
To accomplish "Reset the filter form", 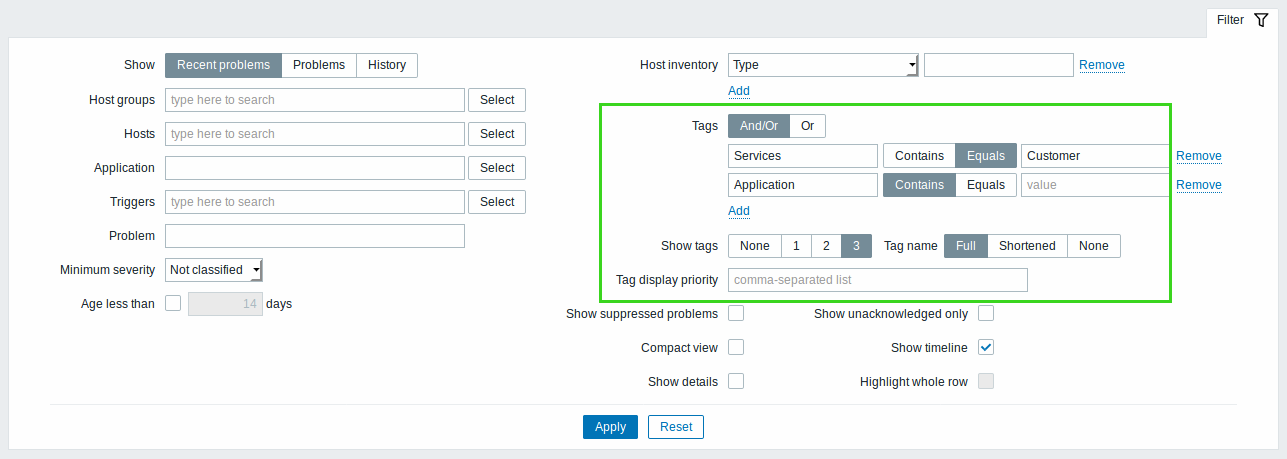I will point(676,427).
